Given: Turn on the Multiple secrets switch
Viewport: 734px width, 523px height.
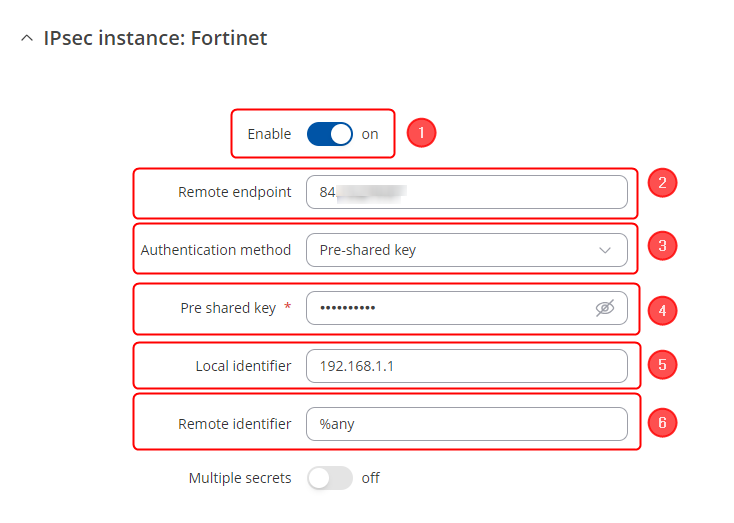Looking at the screenshot, I should click(x=329, y=478).
